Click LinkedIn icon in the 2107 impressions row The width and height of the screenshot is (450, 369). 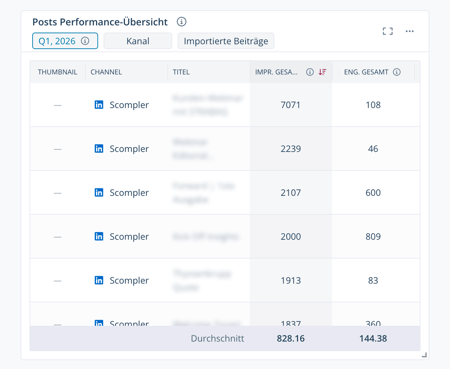point(99,192)
